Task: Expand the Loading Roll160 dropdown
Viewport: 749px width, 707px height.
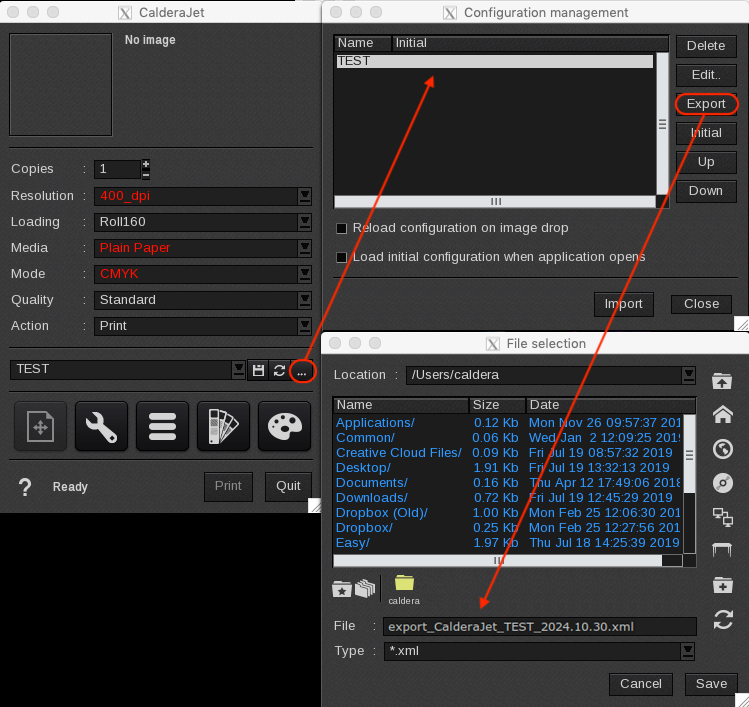Action: point(304,222)
